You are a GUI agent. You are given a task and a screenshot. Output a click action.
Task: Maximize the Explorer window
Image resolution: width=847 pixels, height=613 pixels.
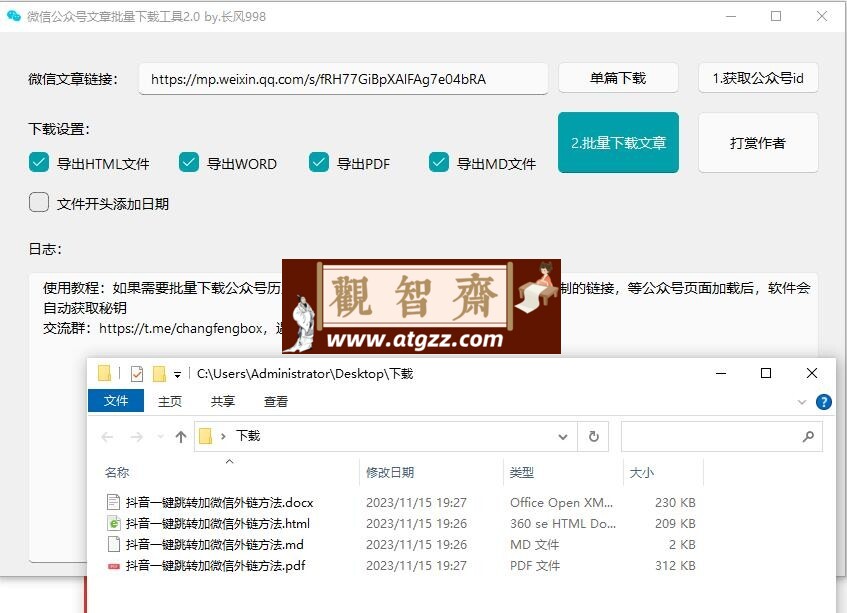[x=765, y=373]
